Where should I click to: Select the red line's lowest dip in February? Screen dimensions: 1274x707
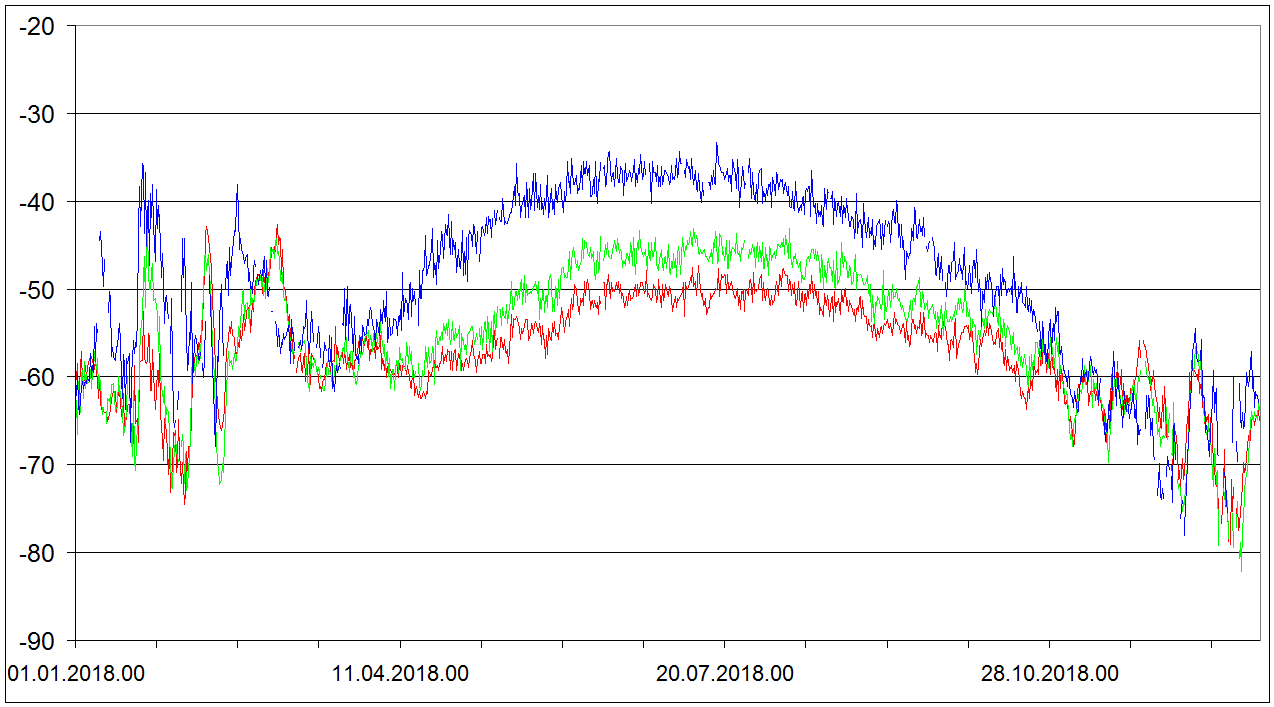point(184,502)
